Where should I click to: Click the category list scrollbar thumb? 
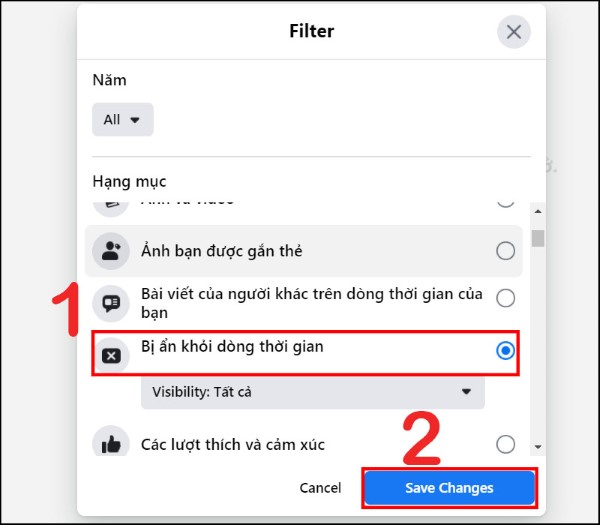pyautogui.click(x=538, y=238)
